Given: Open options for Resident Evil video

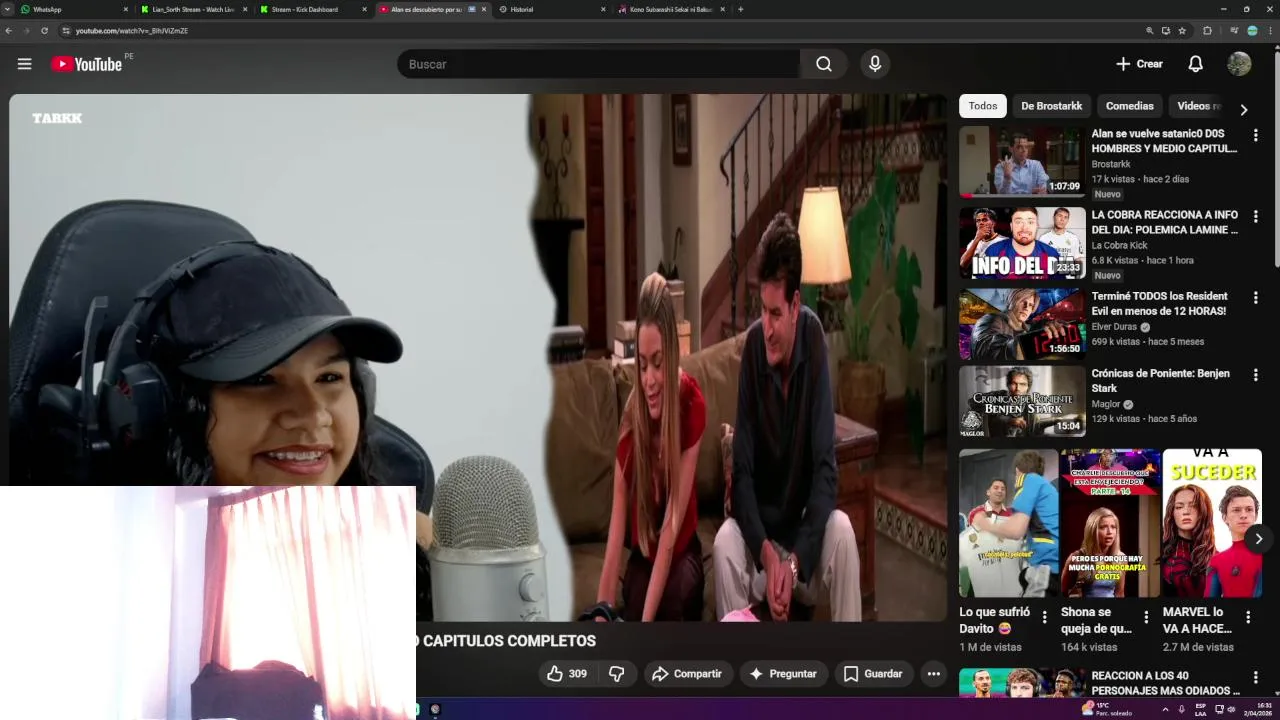Looking at the screenshot, I should tap(1255, 298).
